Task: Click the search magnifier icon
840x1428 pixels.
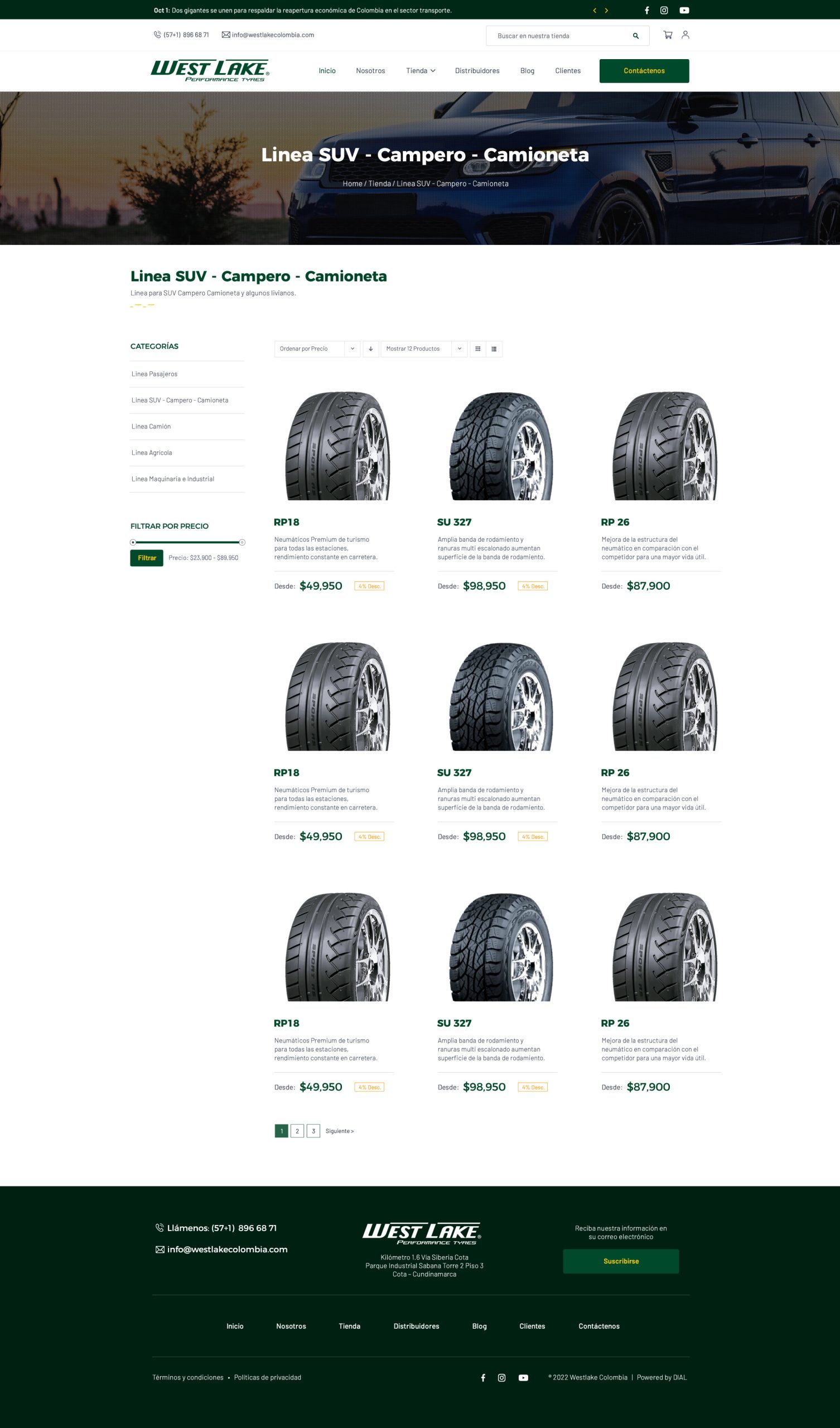Action: tap(636, 36)
